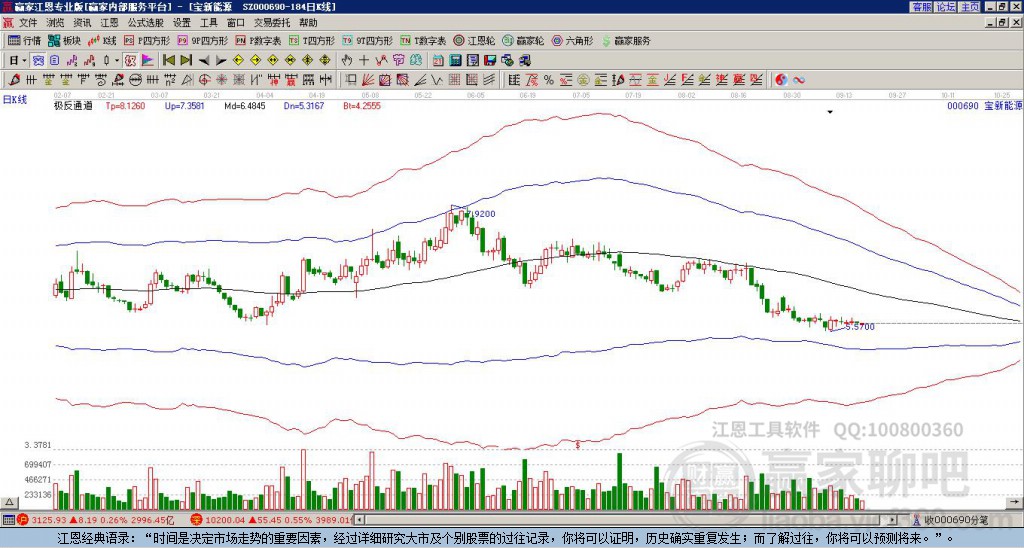This screenshot has height=548, width=1024.
Task: Click the 000690 宝新能源 stock label
Action: tap(984, 105)
